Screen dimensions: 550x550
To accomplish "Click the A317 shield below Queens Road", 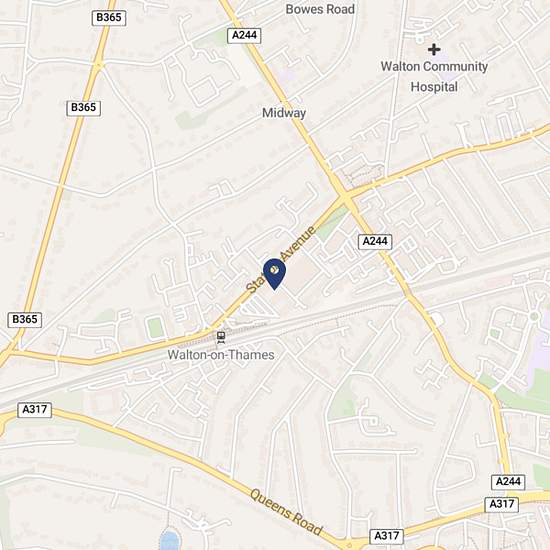I will coord(387,536).
